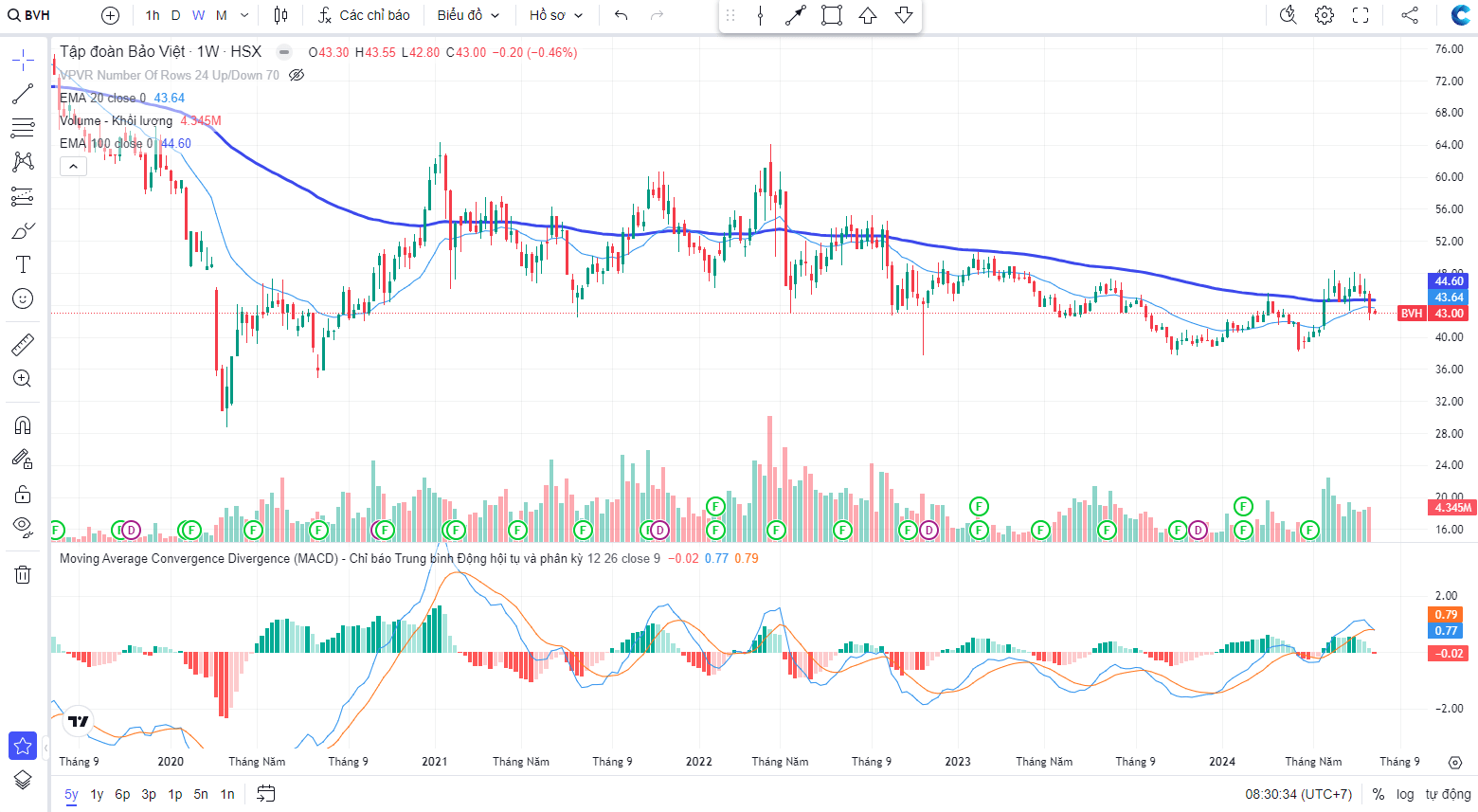Open the quick search lightning icon

(x=1288, y=15)
